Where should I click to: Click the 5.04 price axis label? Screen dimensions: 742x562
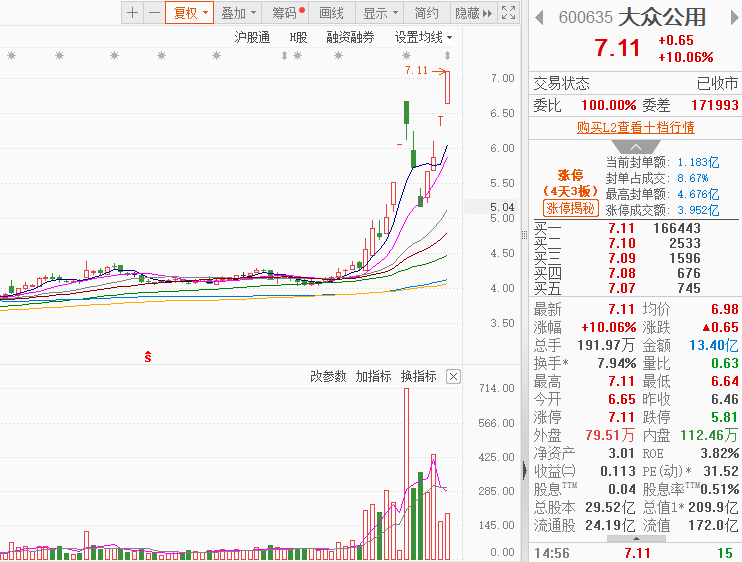[502, 207]
